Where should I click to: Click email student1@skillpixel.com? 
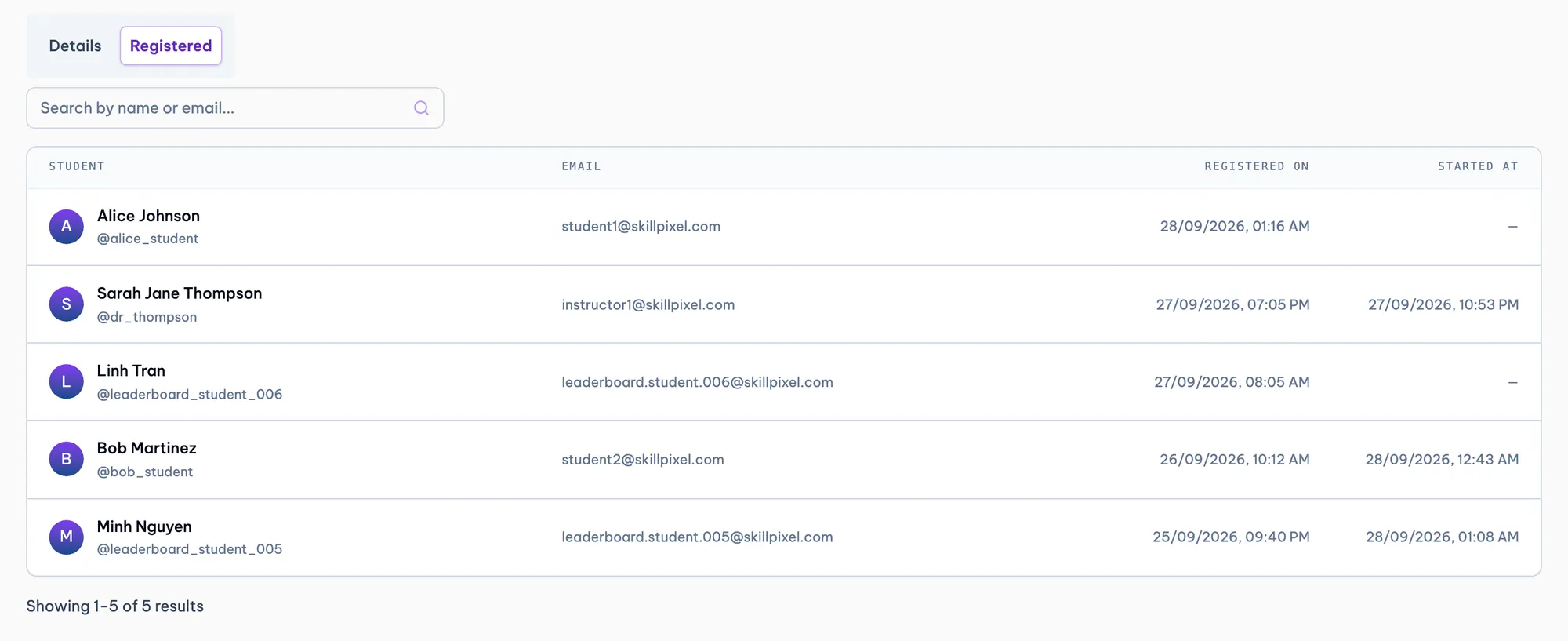coord(641,227)
